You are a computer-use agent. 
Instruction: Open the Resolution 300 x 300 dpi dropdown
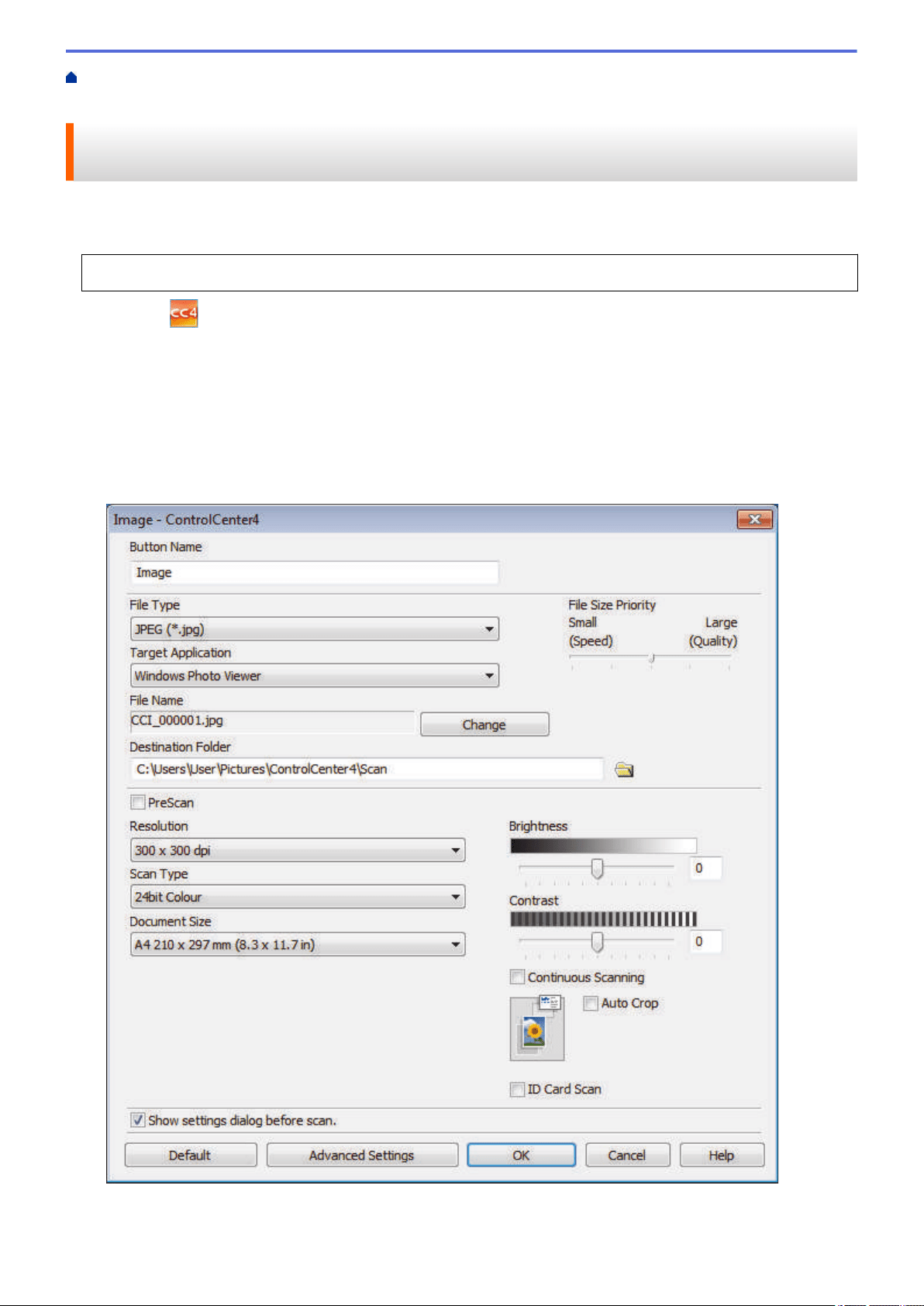pos(298,850)
